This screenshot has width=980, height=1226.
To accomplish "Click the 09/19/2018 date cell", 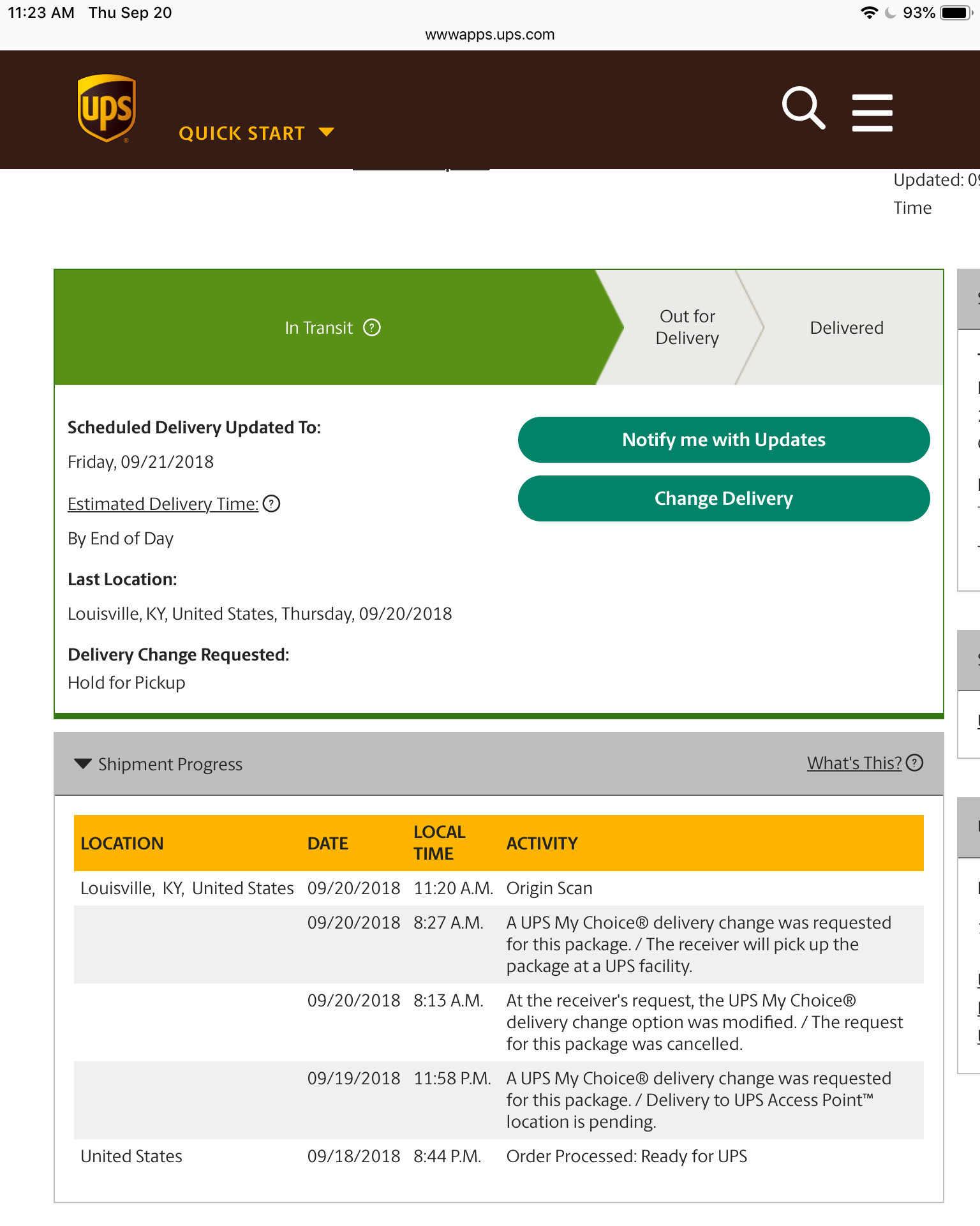I will pyautogui.click(x=354, y=1078).
